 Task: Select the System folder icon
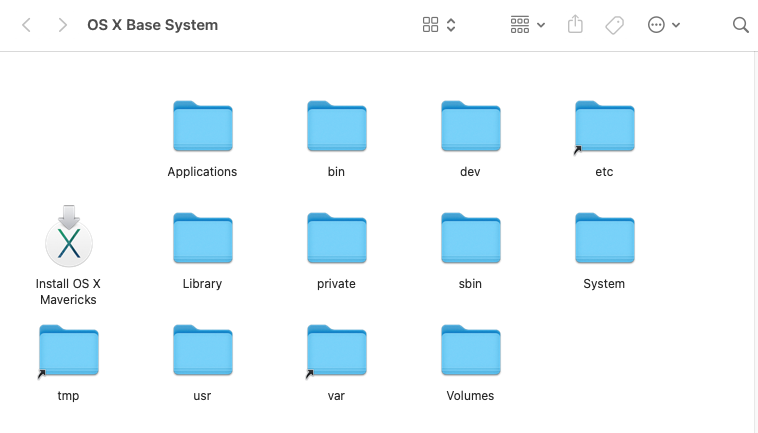[605, 238]
